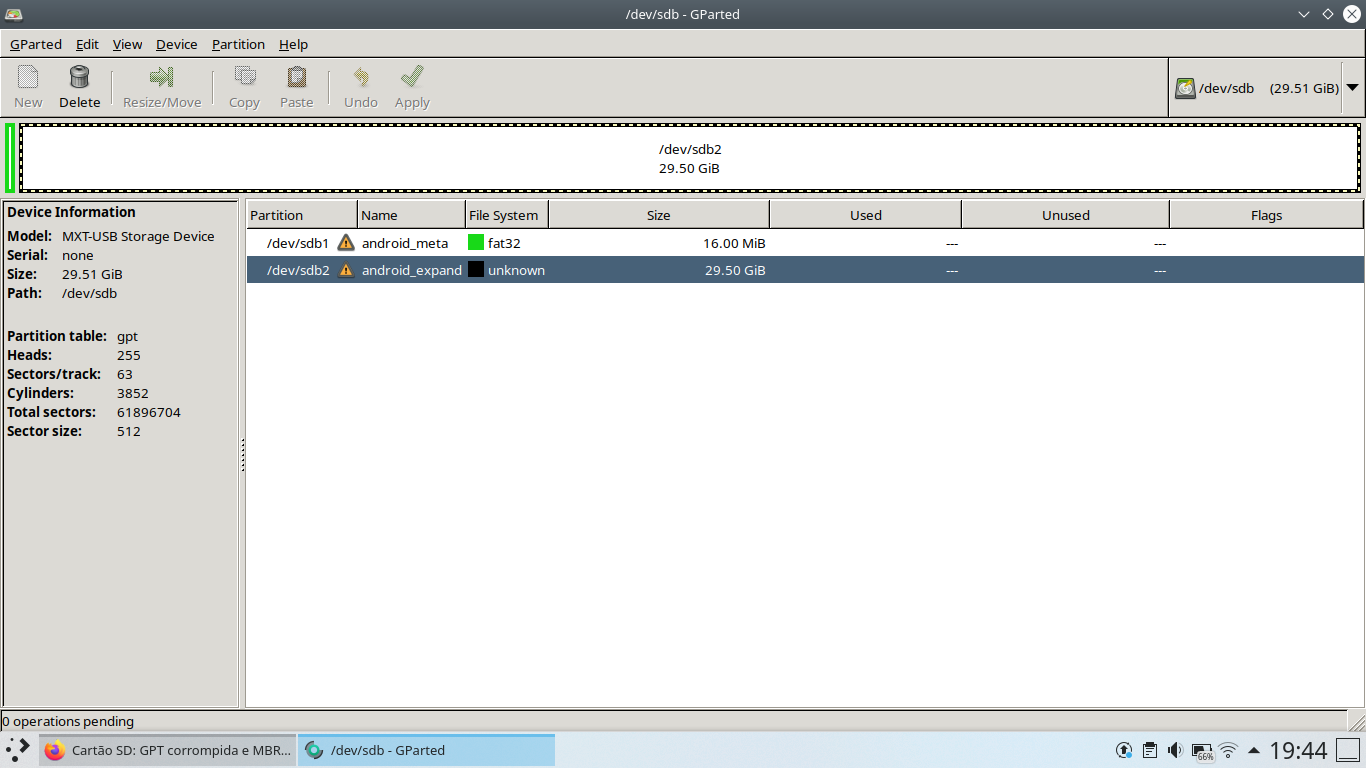Open the clipboard tray icon
The height and width of the screenshot is (768, 1366).
pyautogui.click(x=1150, y=750)
